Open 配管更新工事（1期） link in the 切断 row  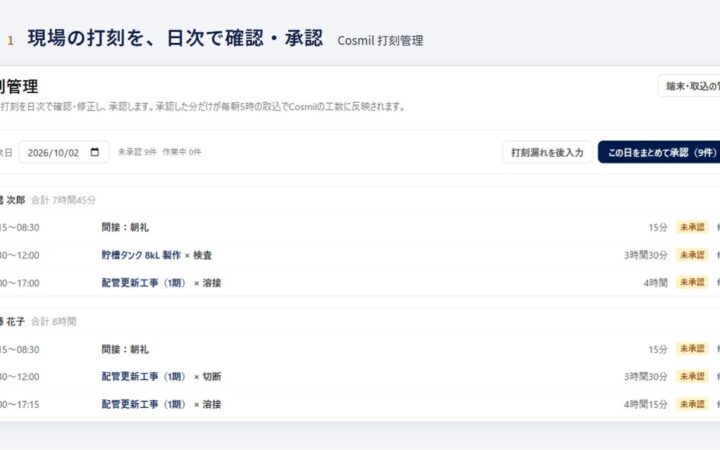coord(143,377)
